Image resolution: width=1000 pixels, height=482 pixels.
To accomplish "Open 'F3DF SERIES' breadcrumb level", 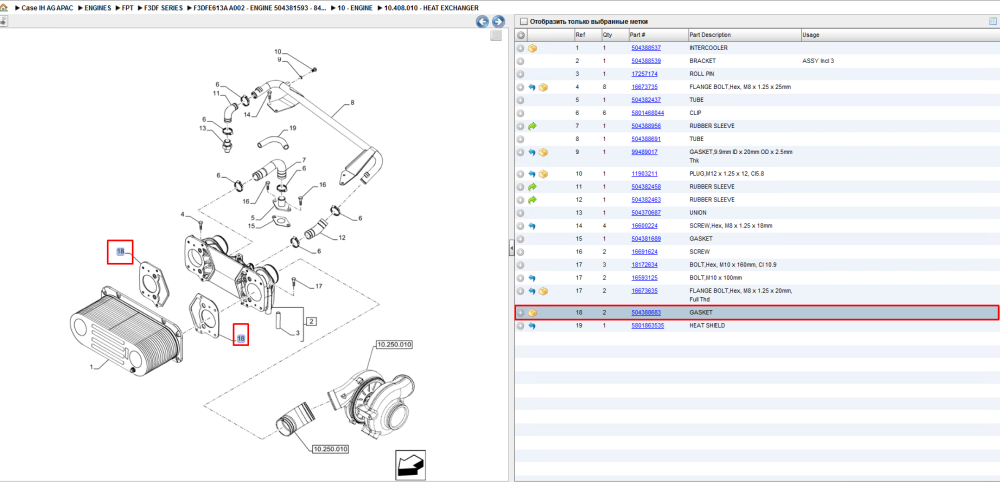I will click(163, 8).
